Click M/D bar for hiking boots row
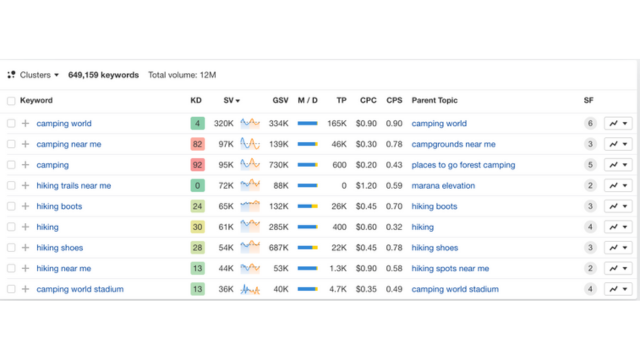The image size is (640, 360). (x=307, y=206)
